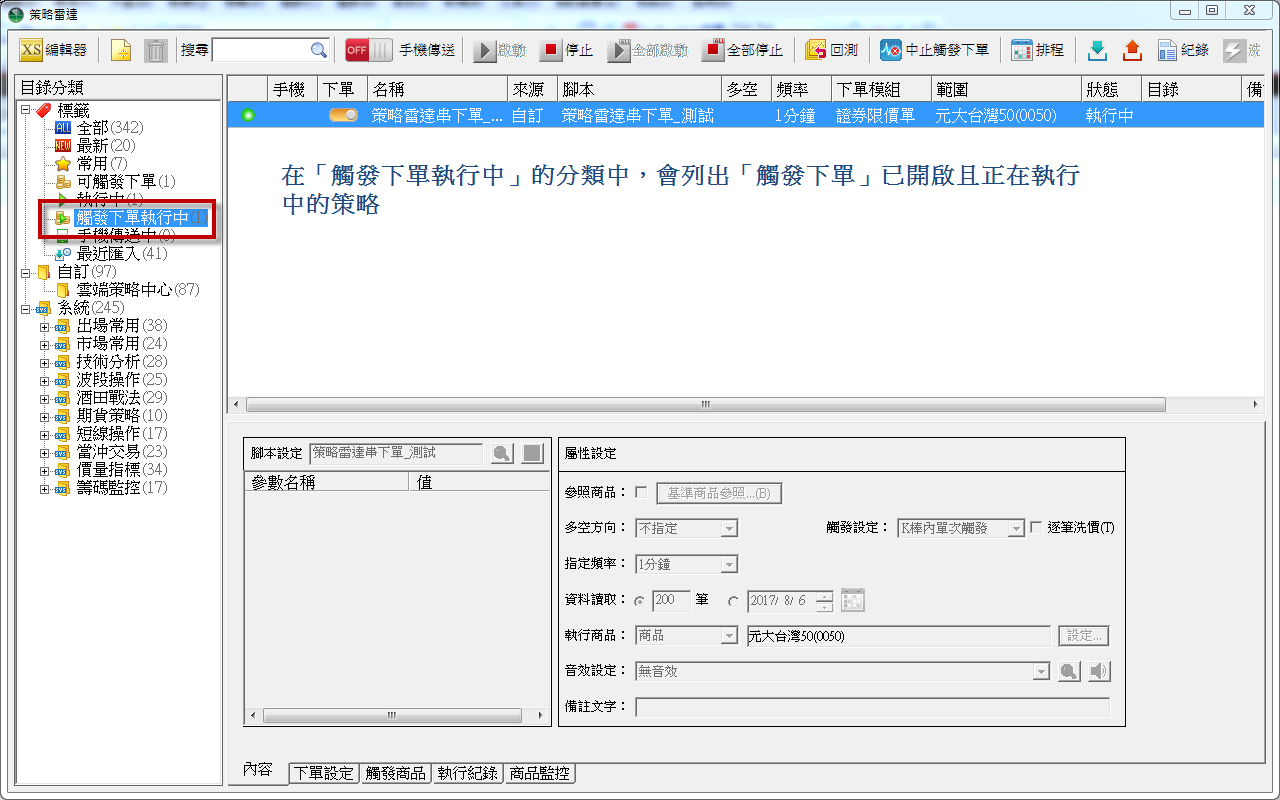1280x800 pixels.
Task: Click the calendar icon next to date field
Action: point(852,600)
